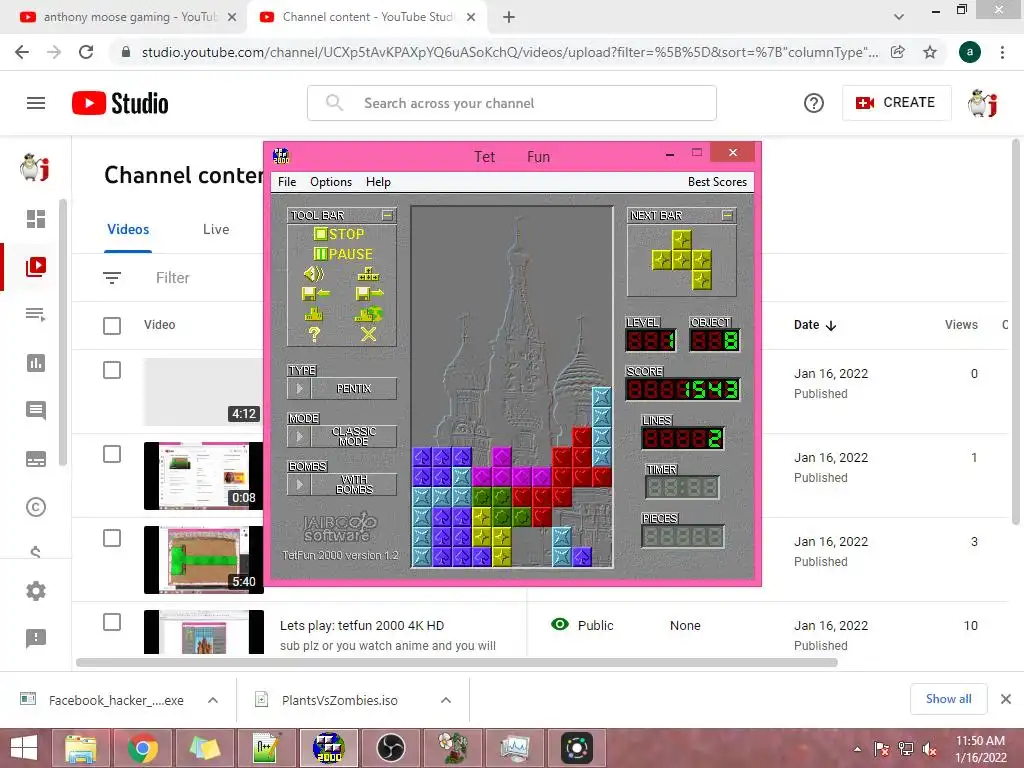Open the Dashboard icon in Studio sidebar
The image size is (1024, 768).
pyautogui.click(x=36, y=219)
